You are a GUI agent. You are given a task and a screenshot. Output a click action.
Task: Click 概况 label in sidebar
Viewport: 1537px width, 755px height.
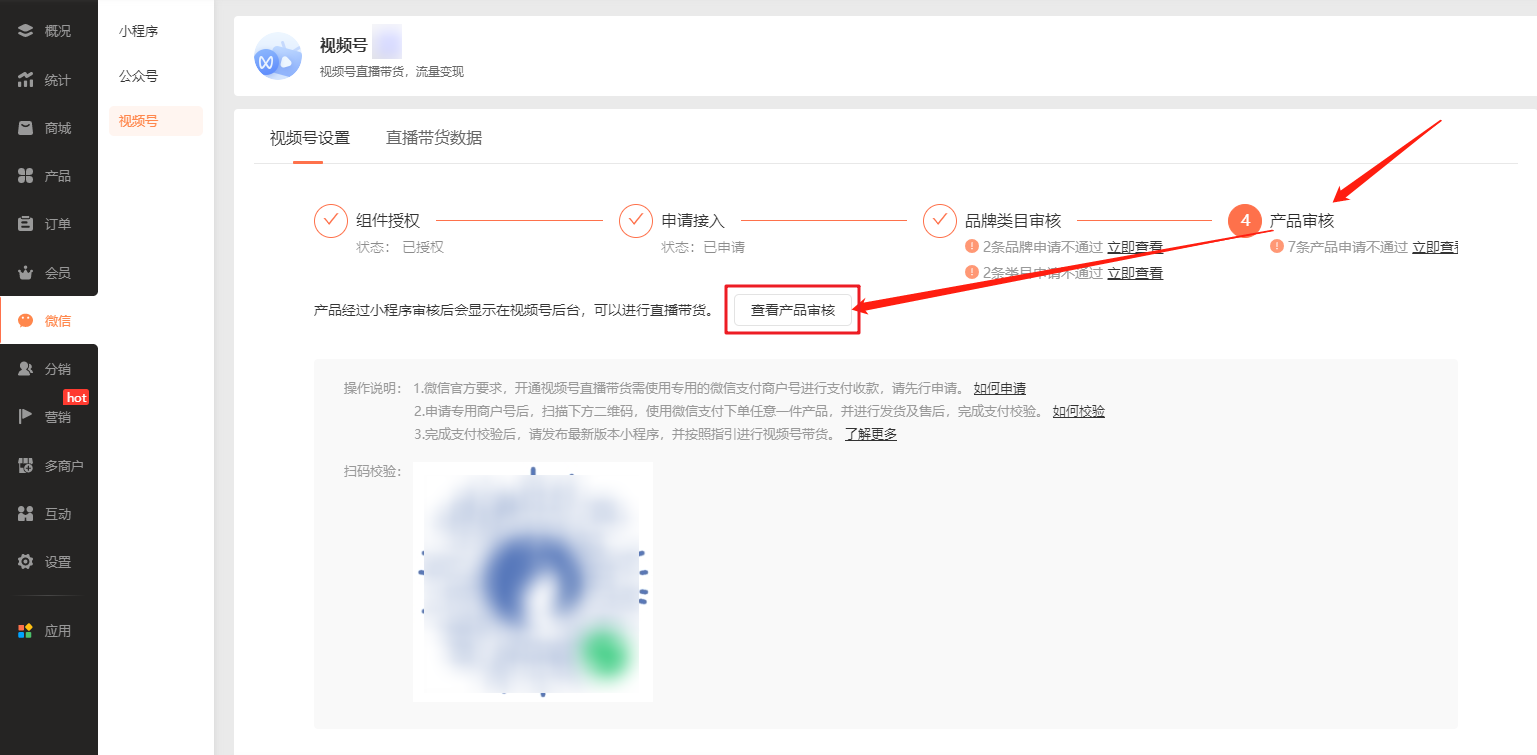click(x=58, y=31)
